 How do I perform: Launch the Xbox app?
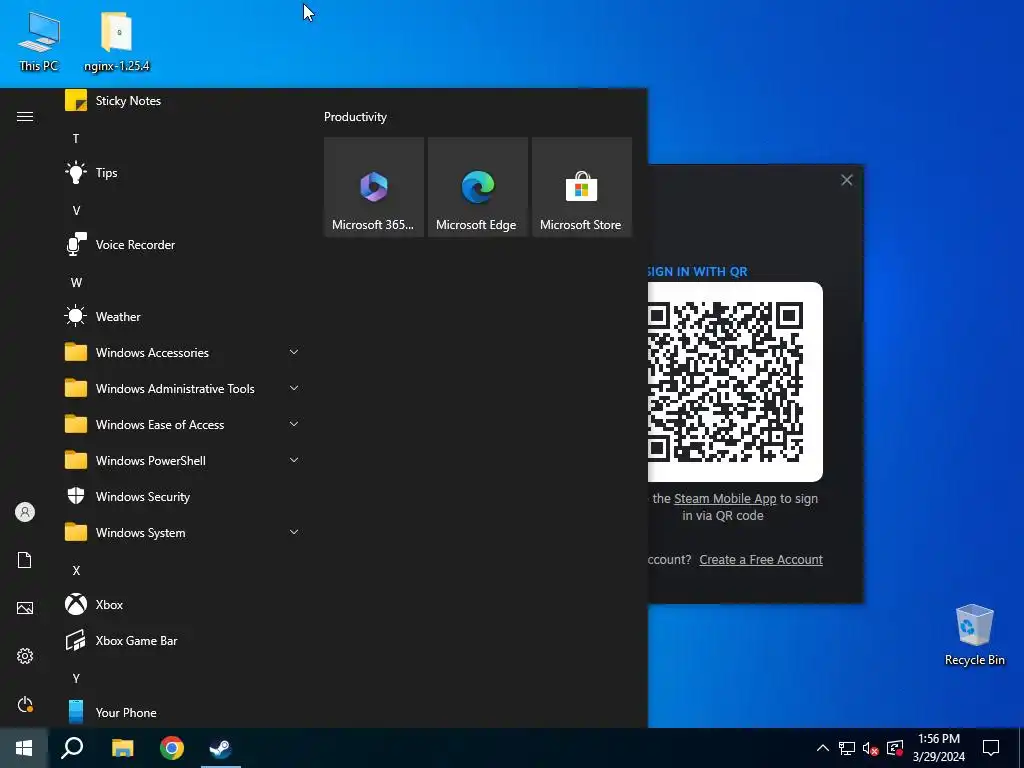[182, 605]
